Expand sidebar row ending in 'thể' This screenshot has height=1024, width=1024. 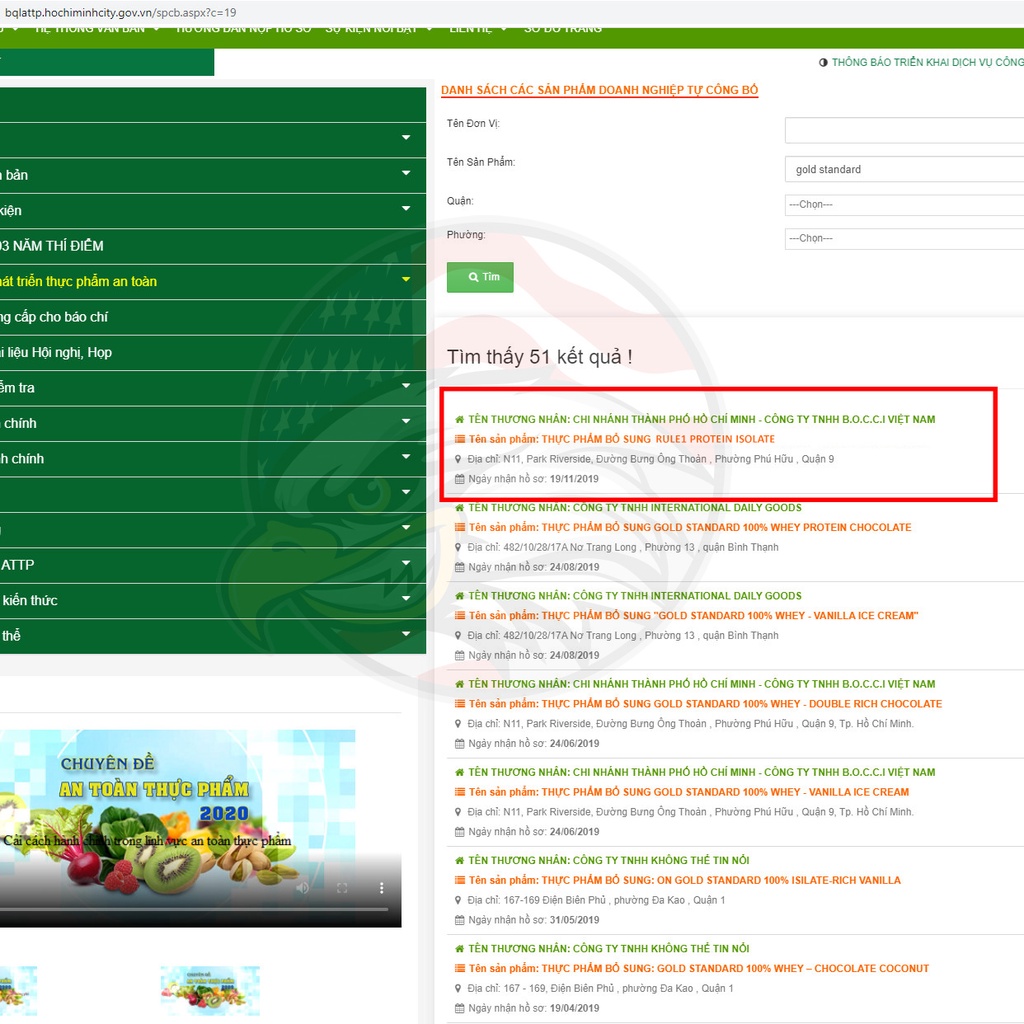pos(406,633)
